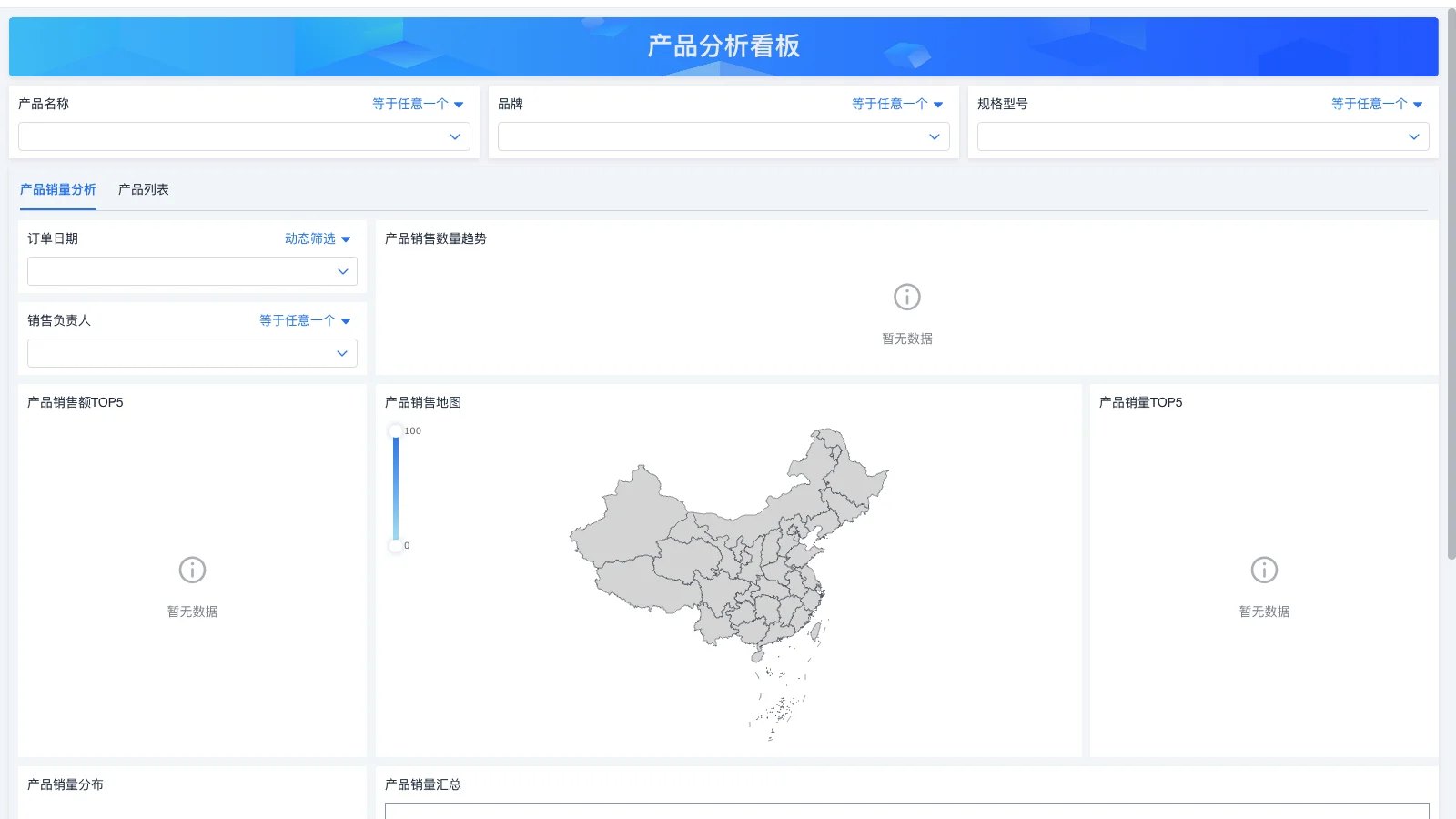Viewport: 1456px width, 819px height.
Task: Switch to the 产品列表 tab
Action: point(143,189)
